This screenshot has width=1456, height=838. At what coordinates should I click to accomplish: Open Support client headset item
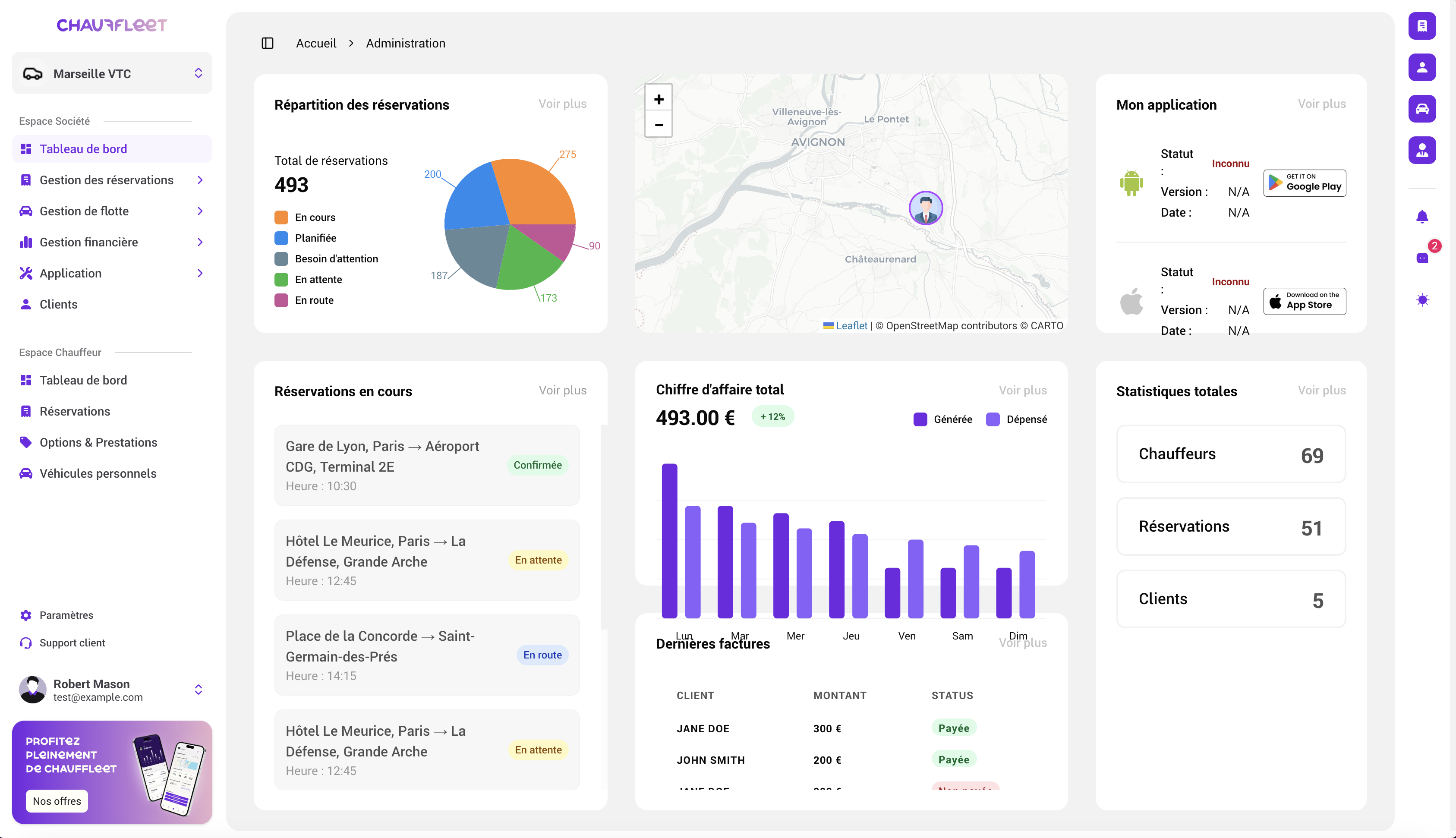(72, 643)
